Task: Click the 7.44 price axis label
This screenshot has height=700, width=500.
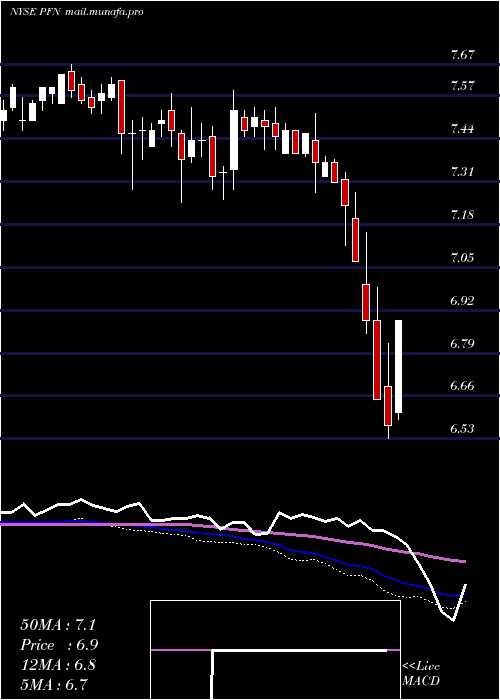Action: pos(462,129)
